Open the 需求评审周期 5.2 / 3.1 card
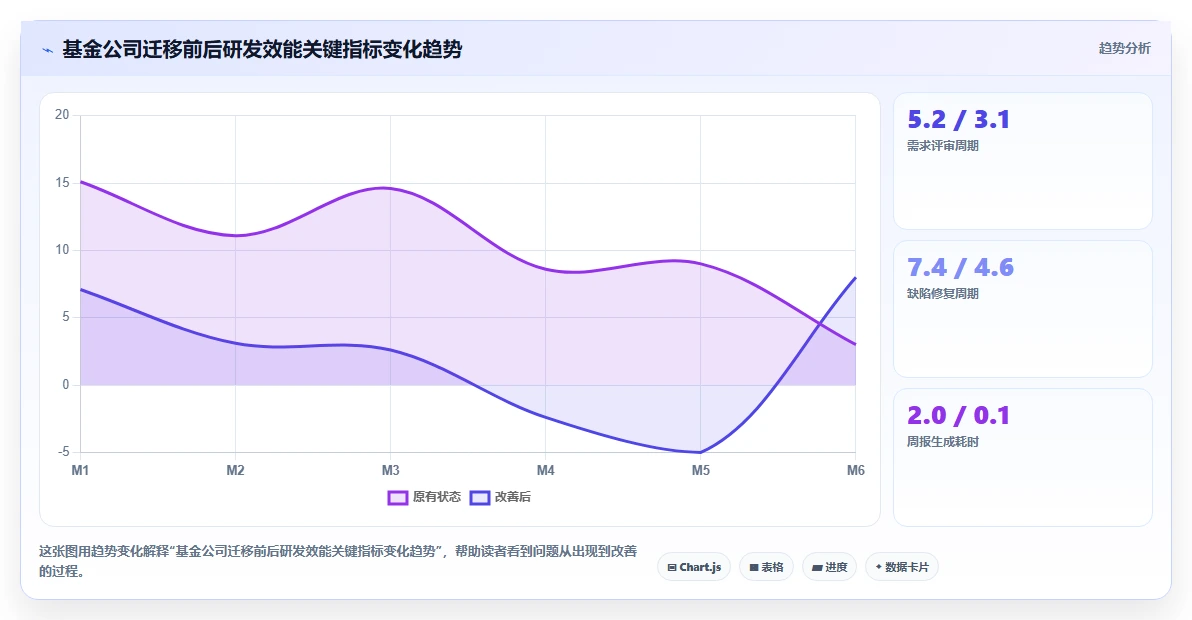Viewport: 1192px width, 620px height. (1022, 161)
